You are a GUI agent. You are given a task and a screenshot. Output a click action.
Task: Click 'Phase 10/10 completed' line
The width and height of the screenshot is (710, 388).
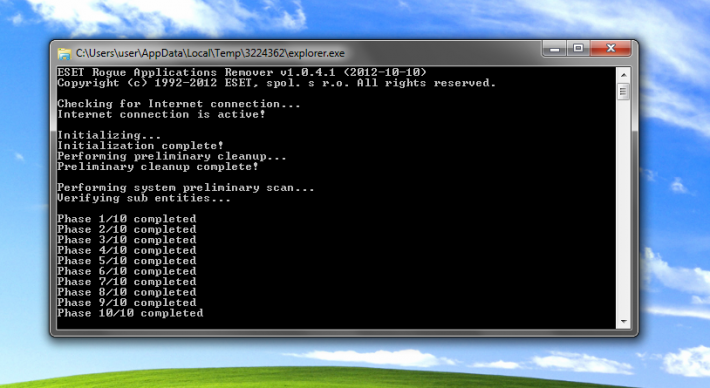tap(130, 313)
